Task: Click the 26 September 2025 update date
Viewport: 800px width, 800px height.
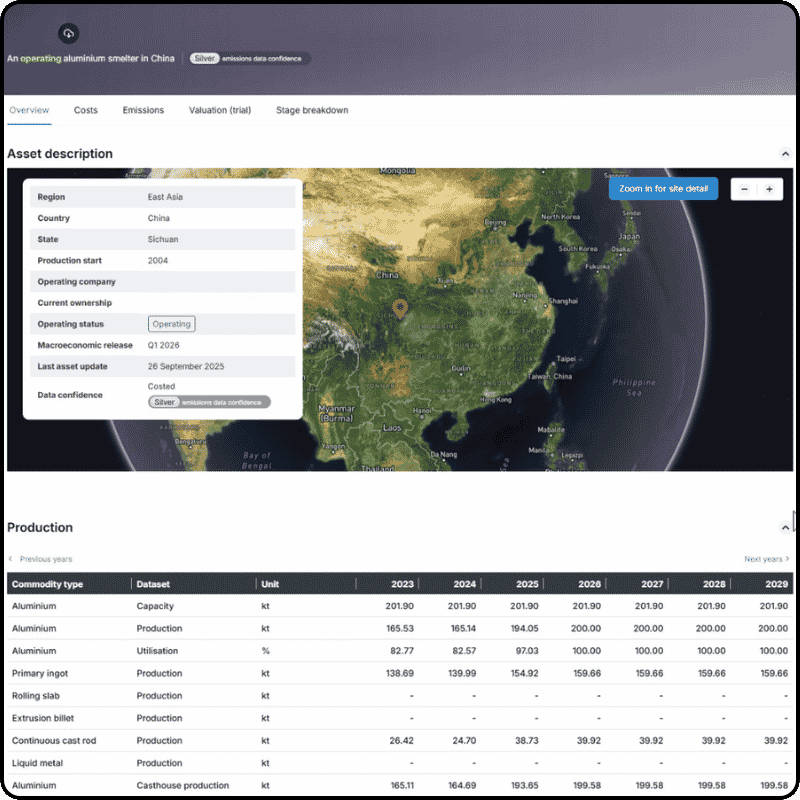Action: coord(186,366)
